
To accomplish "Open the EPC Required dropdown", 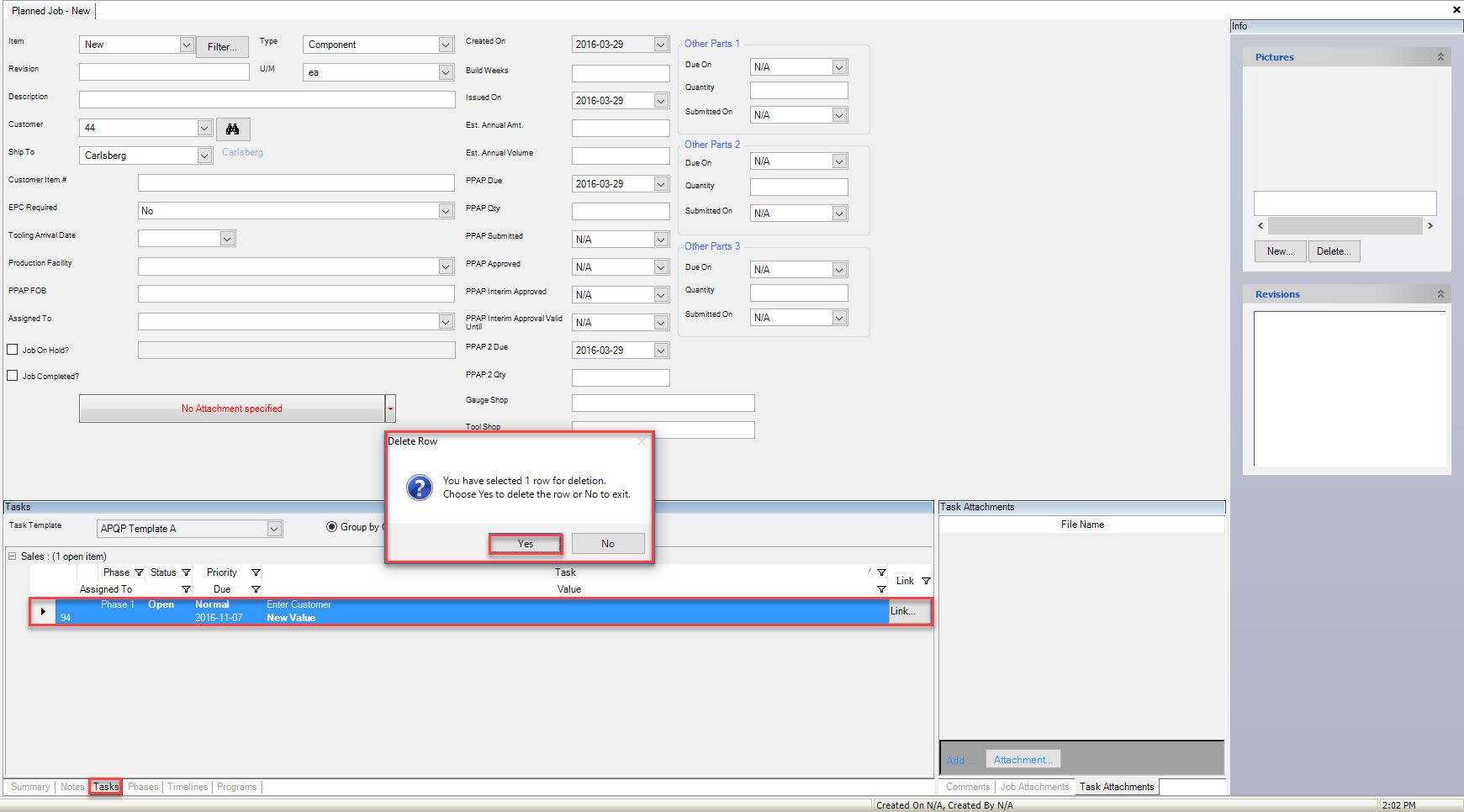I will 446,211.
